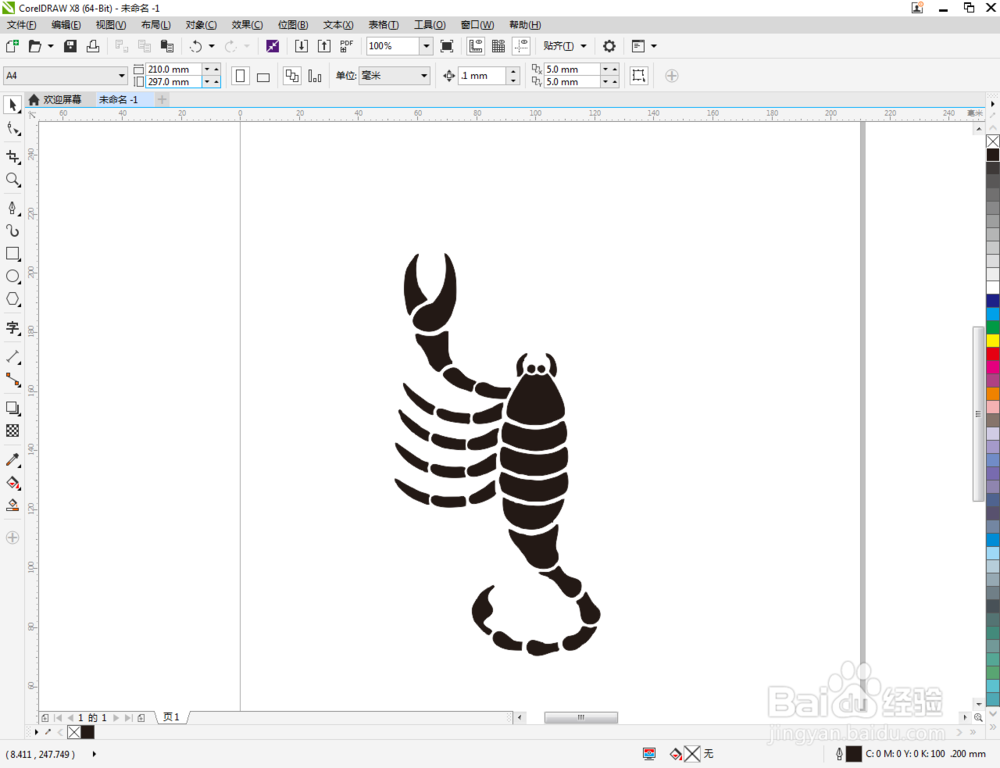Expand the status bar coordinates arrow

point(94,754)
